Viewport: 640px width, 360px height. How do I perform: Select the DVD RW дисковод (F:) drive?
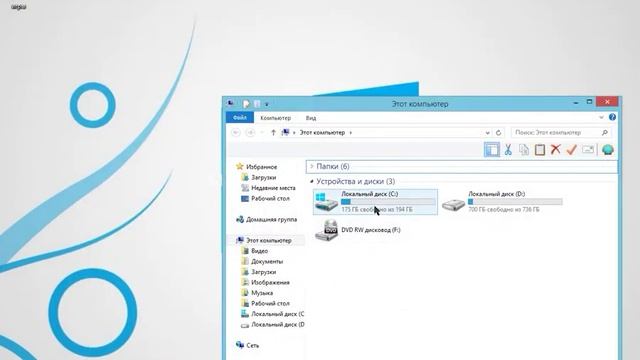(x=358, y=230)
